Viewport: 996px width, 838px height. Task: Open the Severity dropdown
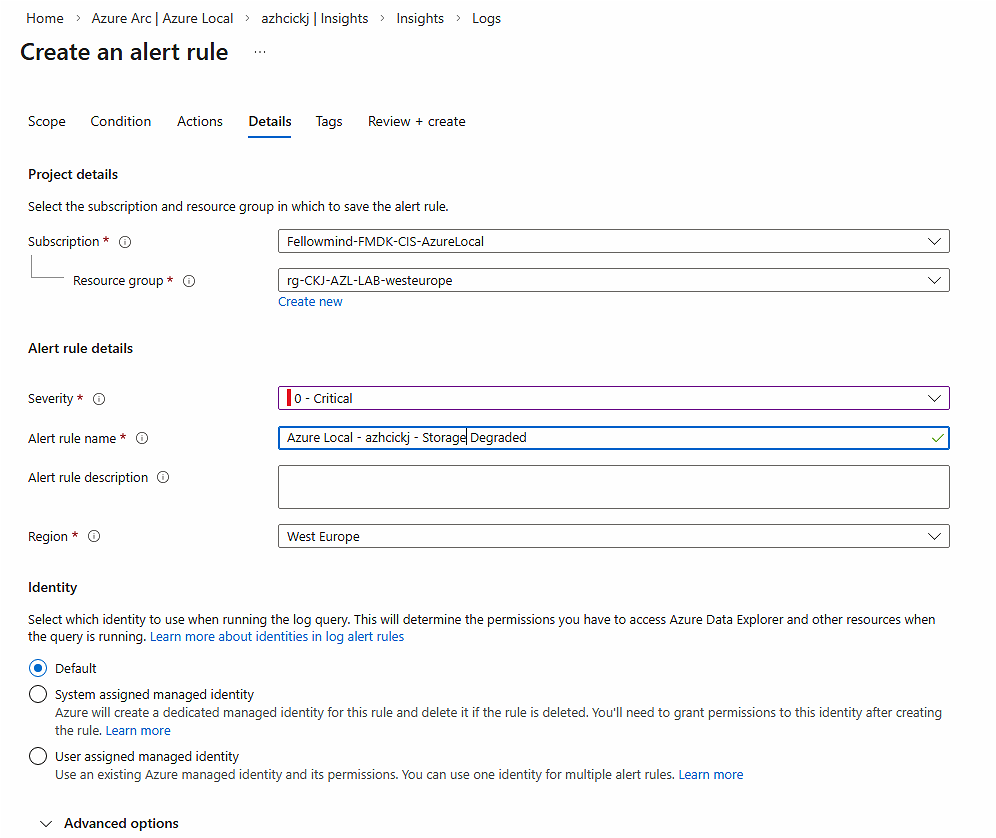pos(613,398)
